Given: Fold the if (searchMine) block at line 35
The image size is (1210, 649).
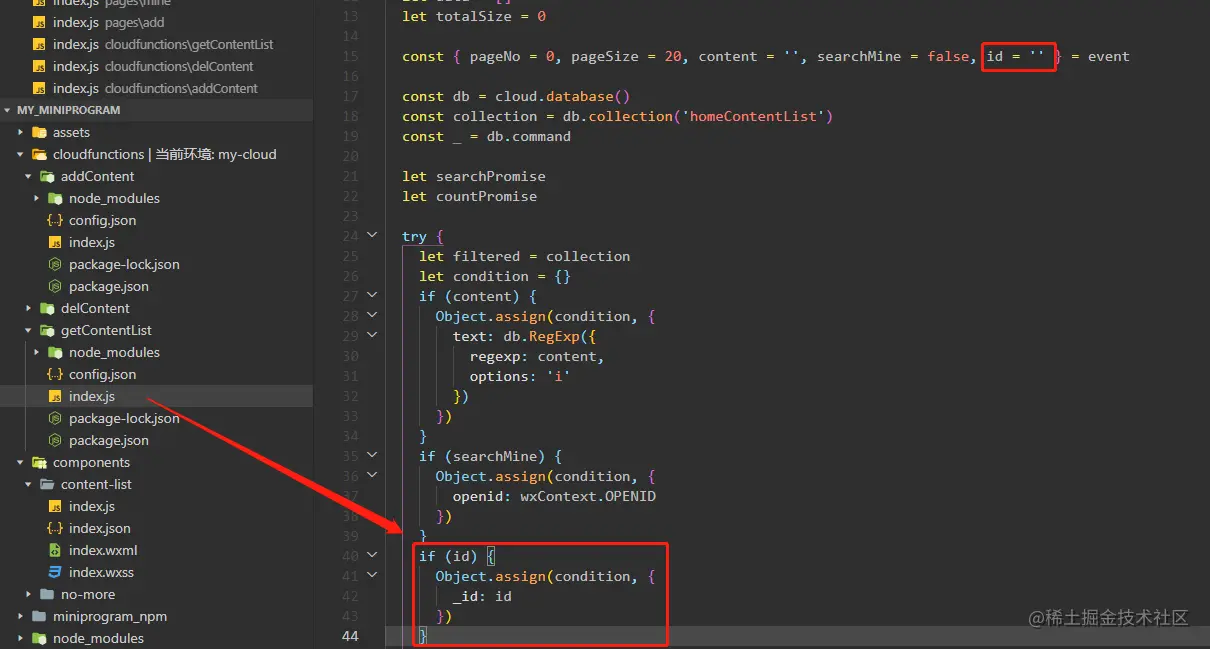Looking at the screenshot, I should (372, 456).
